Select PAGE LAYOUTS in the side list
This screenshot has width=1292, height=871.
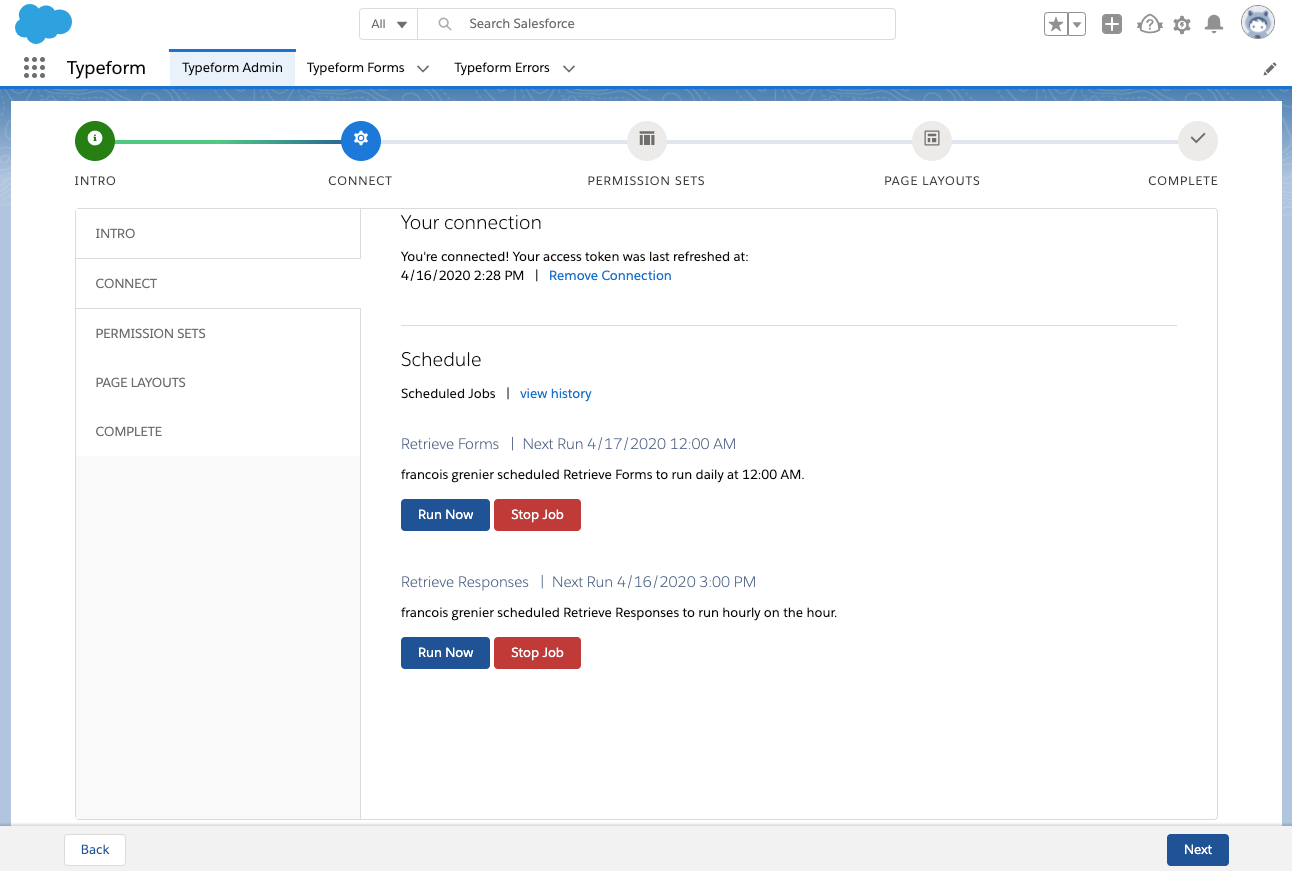pyautogui.click(x=218, y=382)
